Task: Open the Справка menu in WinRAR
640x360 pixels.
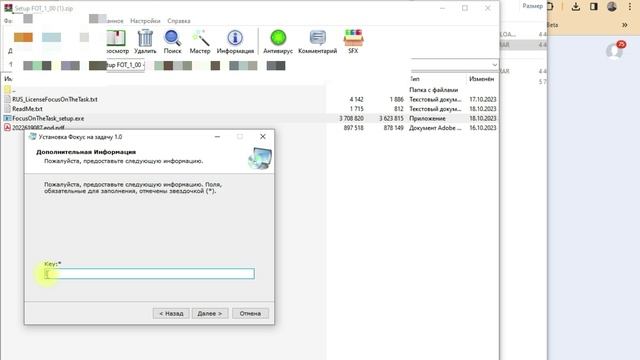Action: click(179, 21)
